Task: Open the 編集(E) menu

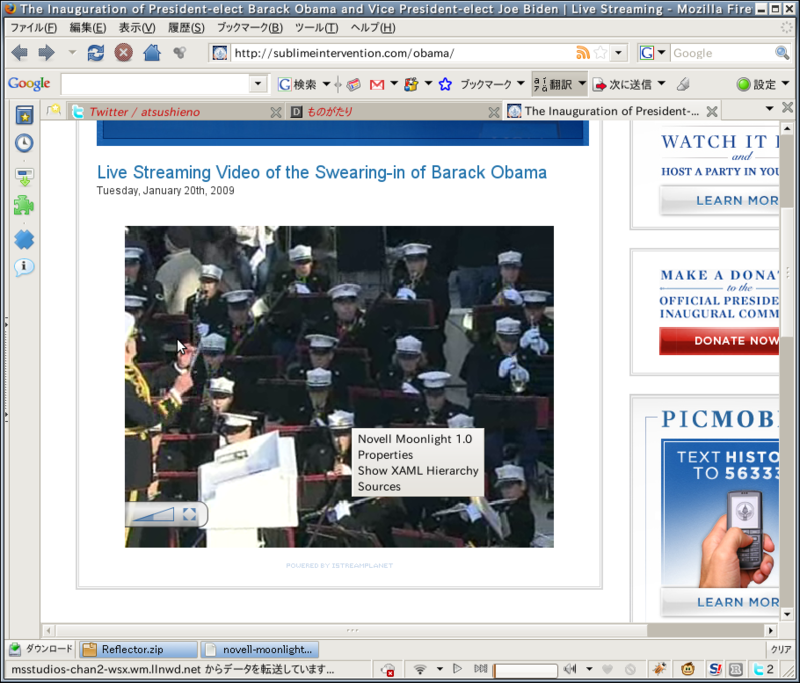Action: point(88,28)
